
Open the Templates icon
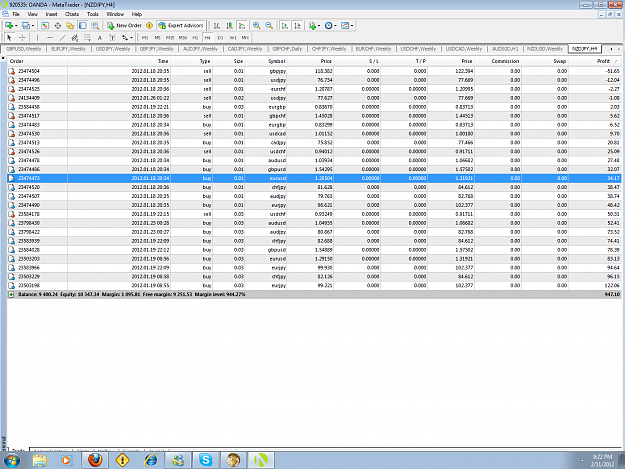coord(345,26)
